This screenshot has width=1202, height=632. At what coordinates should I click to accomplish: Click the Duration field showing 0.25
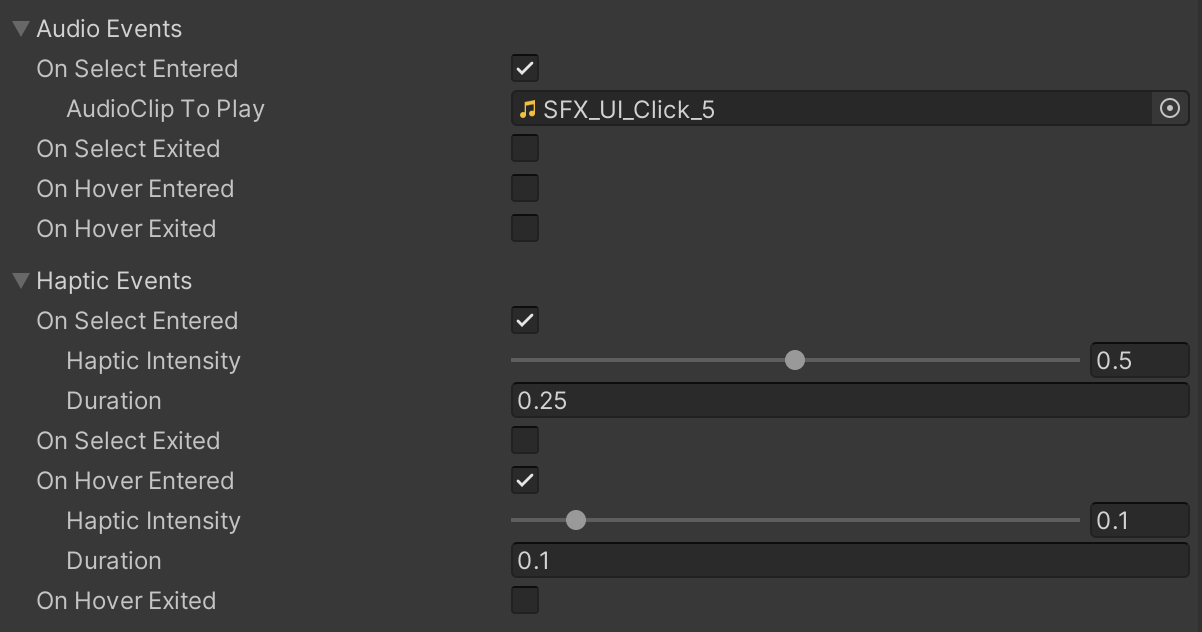[x=848, y=401]
